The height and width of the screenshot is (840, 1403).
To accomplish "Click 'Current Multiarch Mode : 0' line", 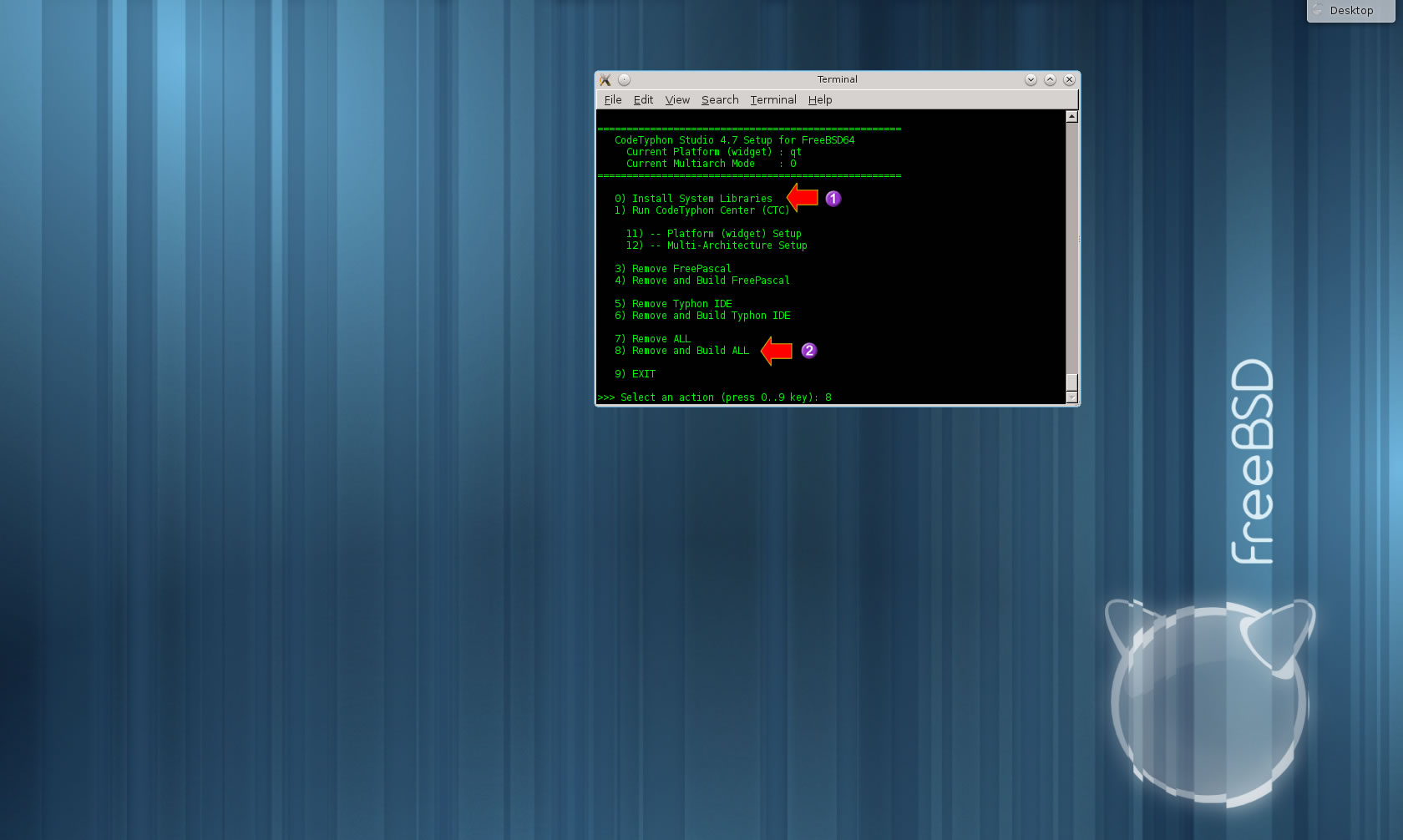I will 711,164.
